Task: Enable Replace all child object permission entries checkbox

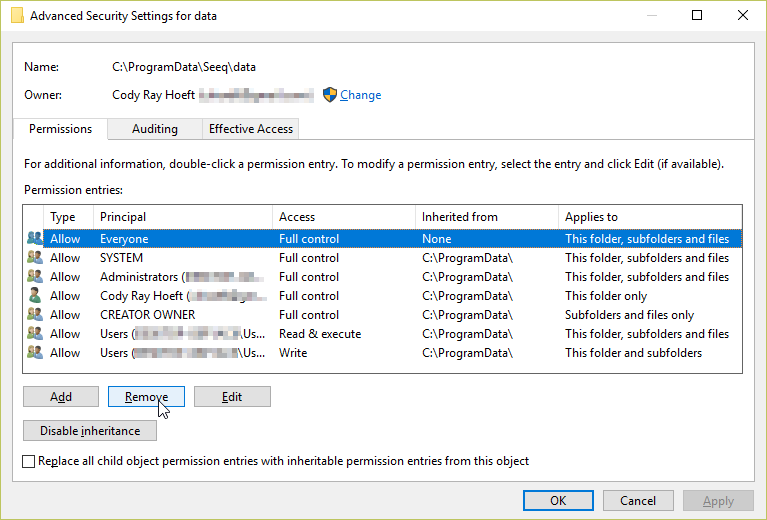Action: click(29, 461)
